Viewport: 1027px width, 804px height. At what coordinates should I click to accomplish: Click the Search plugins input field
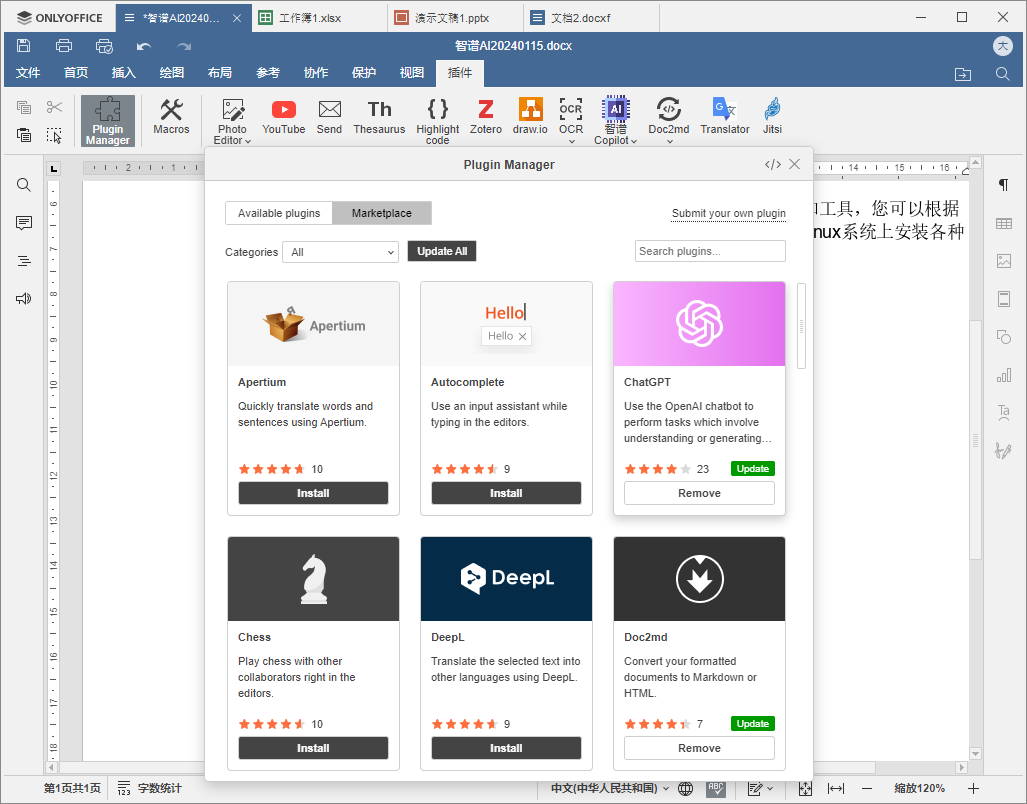click(x=710, y=251)
